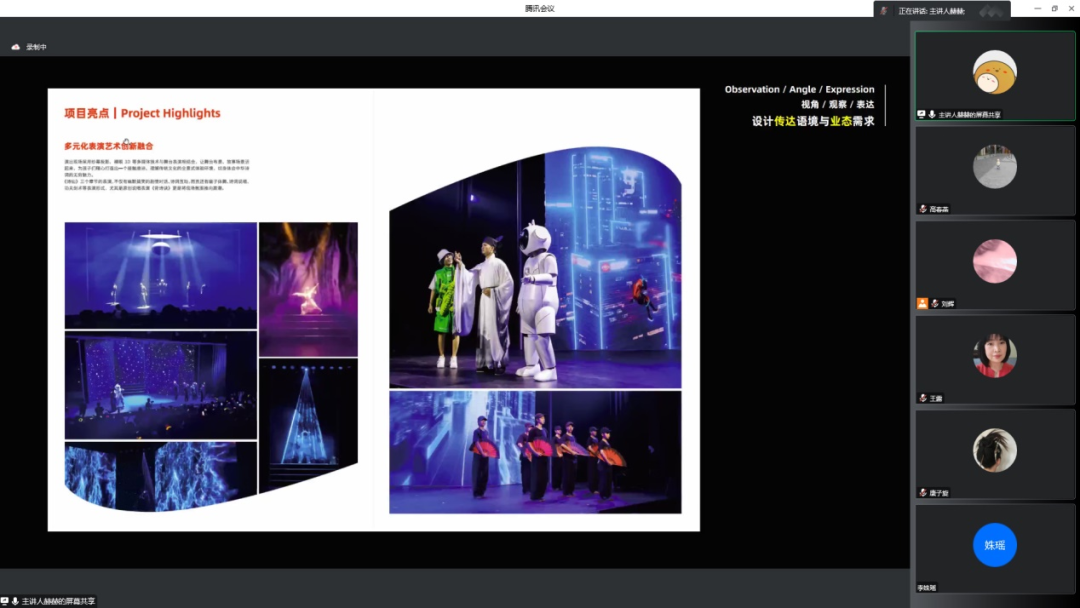Click the speaker avatar in the 正在讲话 bar

[x=884, y=11]
